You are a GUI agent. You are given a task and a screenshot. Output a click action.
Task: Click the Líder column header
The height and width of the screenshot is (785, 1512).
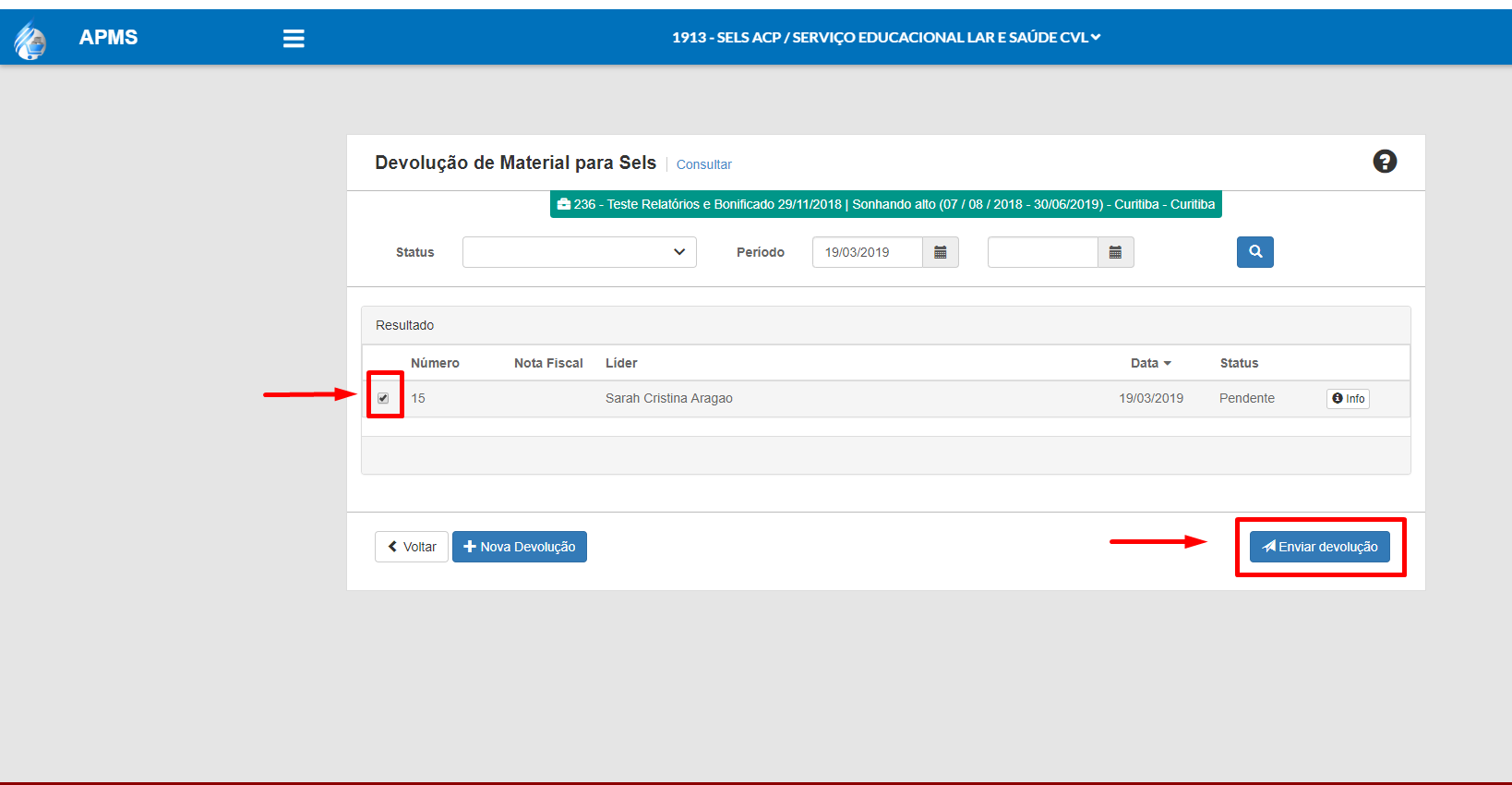click(x=621, y=363)
